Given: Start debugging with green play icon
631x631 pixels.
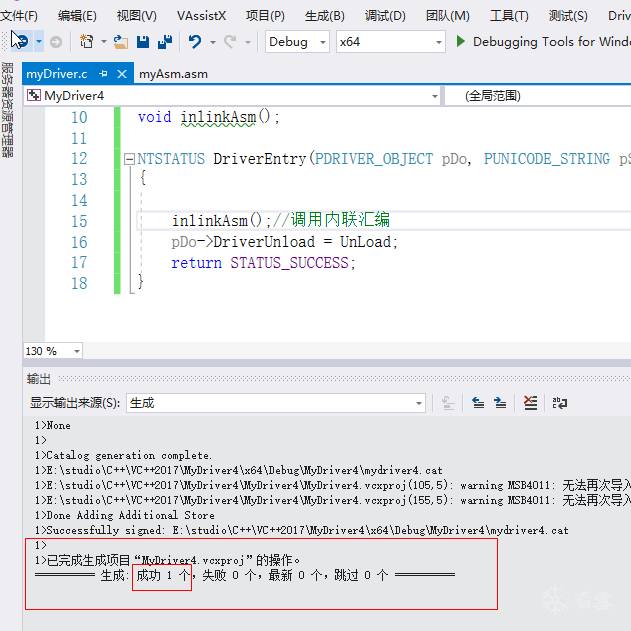Looking at the screenshot, I should click(461, 41).
